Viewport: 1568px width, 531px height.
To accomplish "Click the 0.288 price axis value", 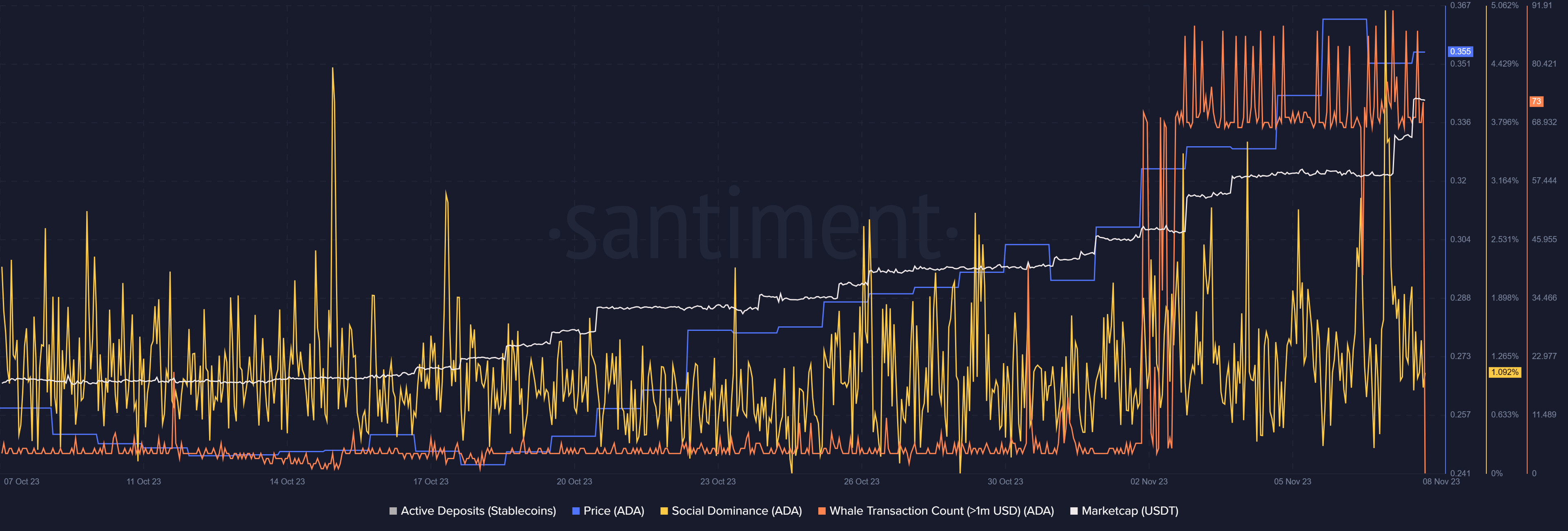I will pos(1460,298).
